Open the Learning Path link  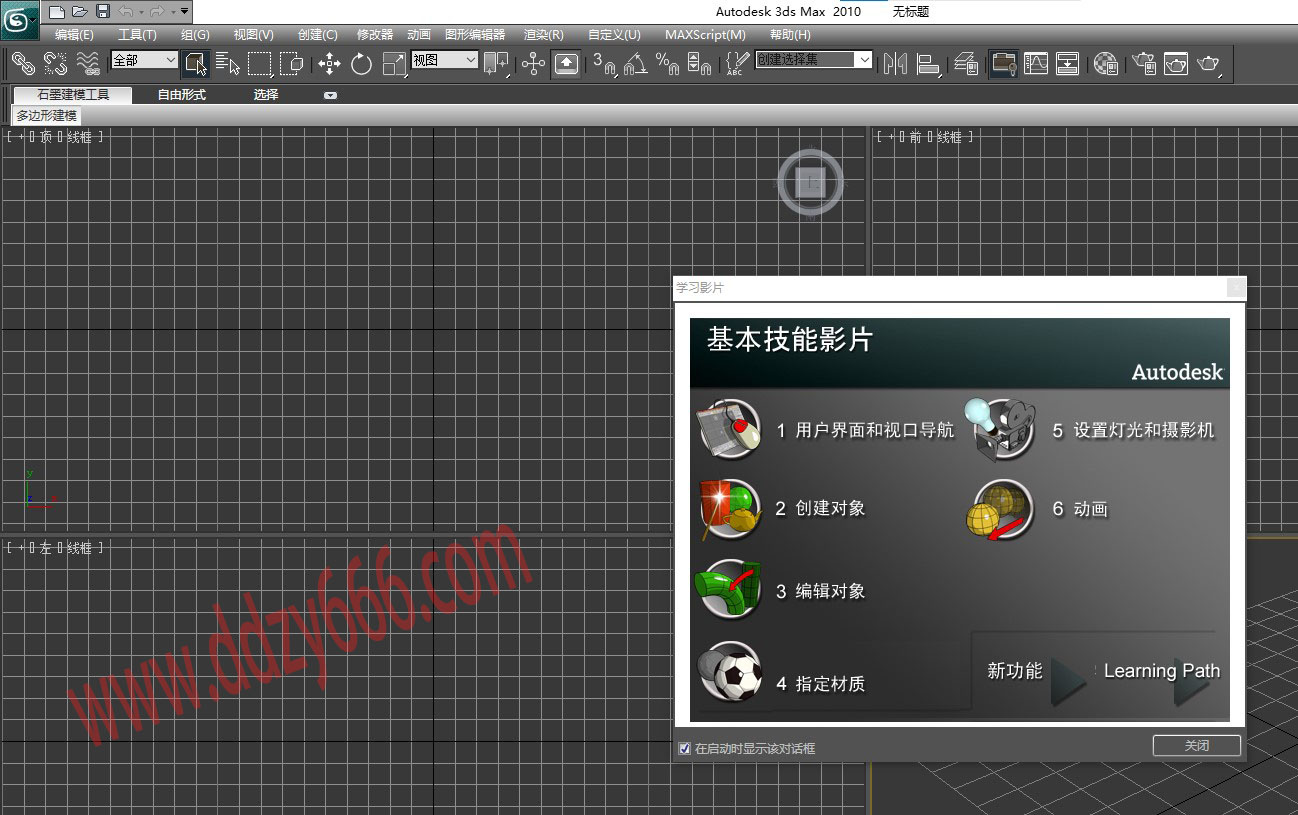[1161, 672]
